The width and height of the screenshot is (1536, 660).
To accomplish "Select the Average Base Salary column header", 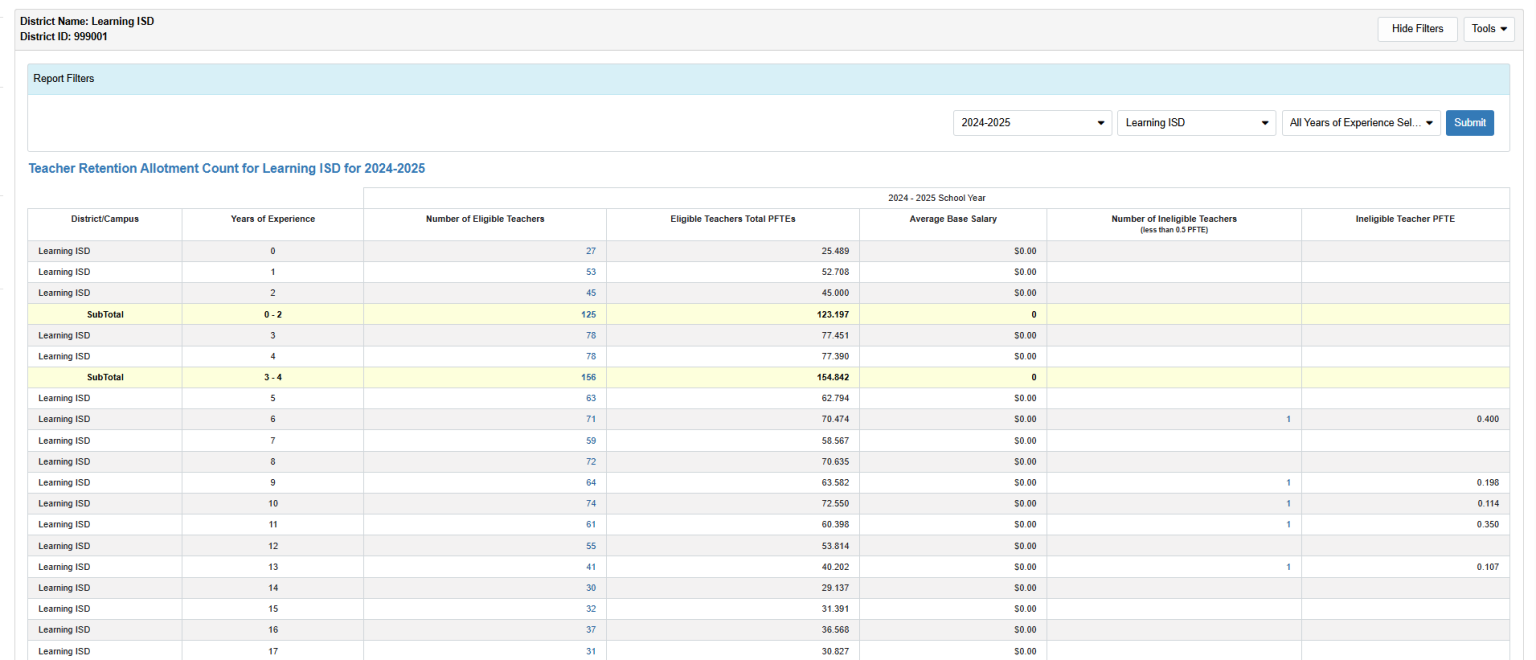I will point(952,219).
